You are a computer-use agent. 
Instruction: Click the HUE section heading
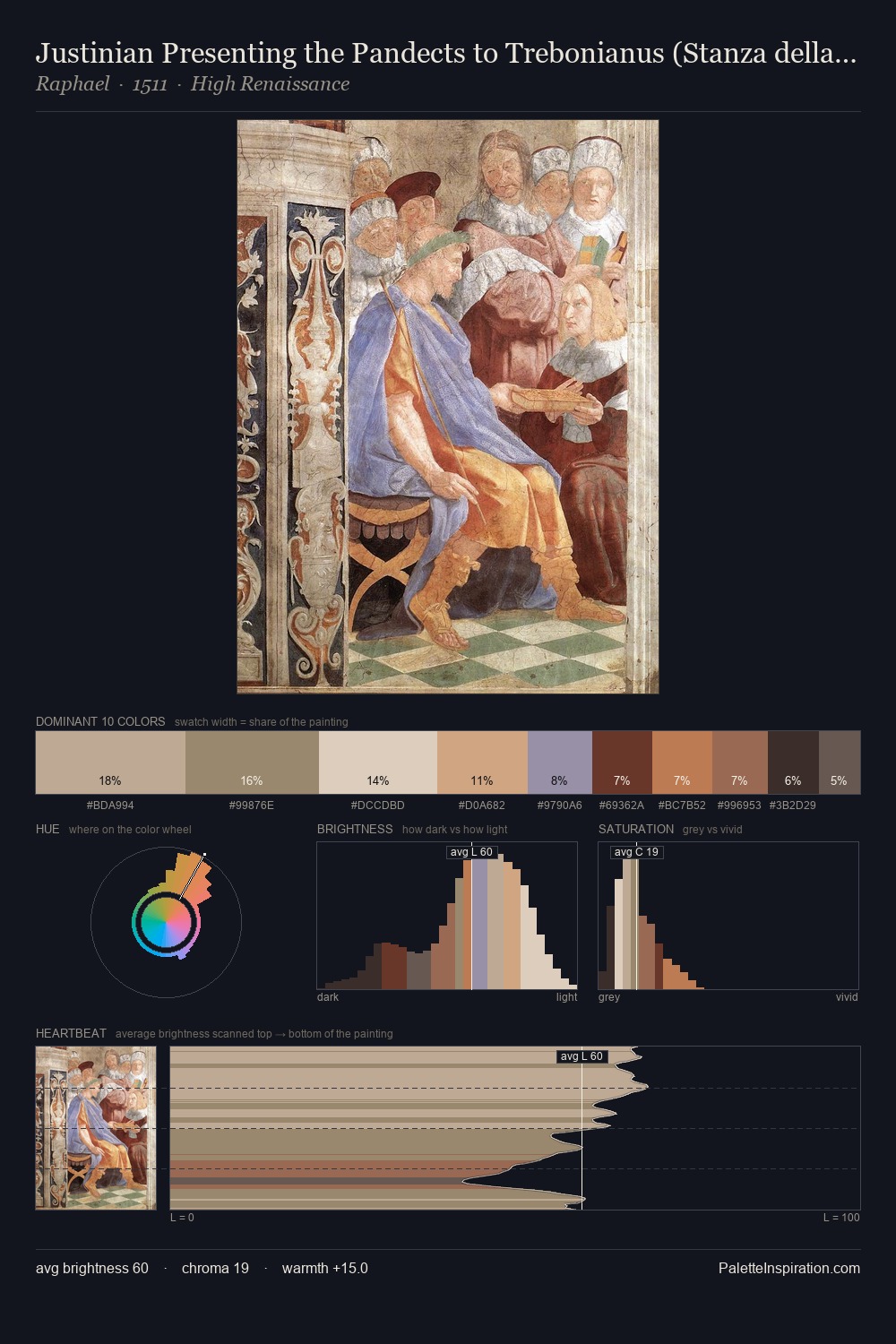click(x=47, y=829)
